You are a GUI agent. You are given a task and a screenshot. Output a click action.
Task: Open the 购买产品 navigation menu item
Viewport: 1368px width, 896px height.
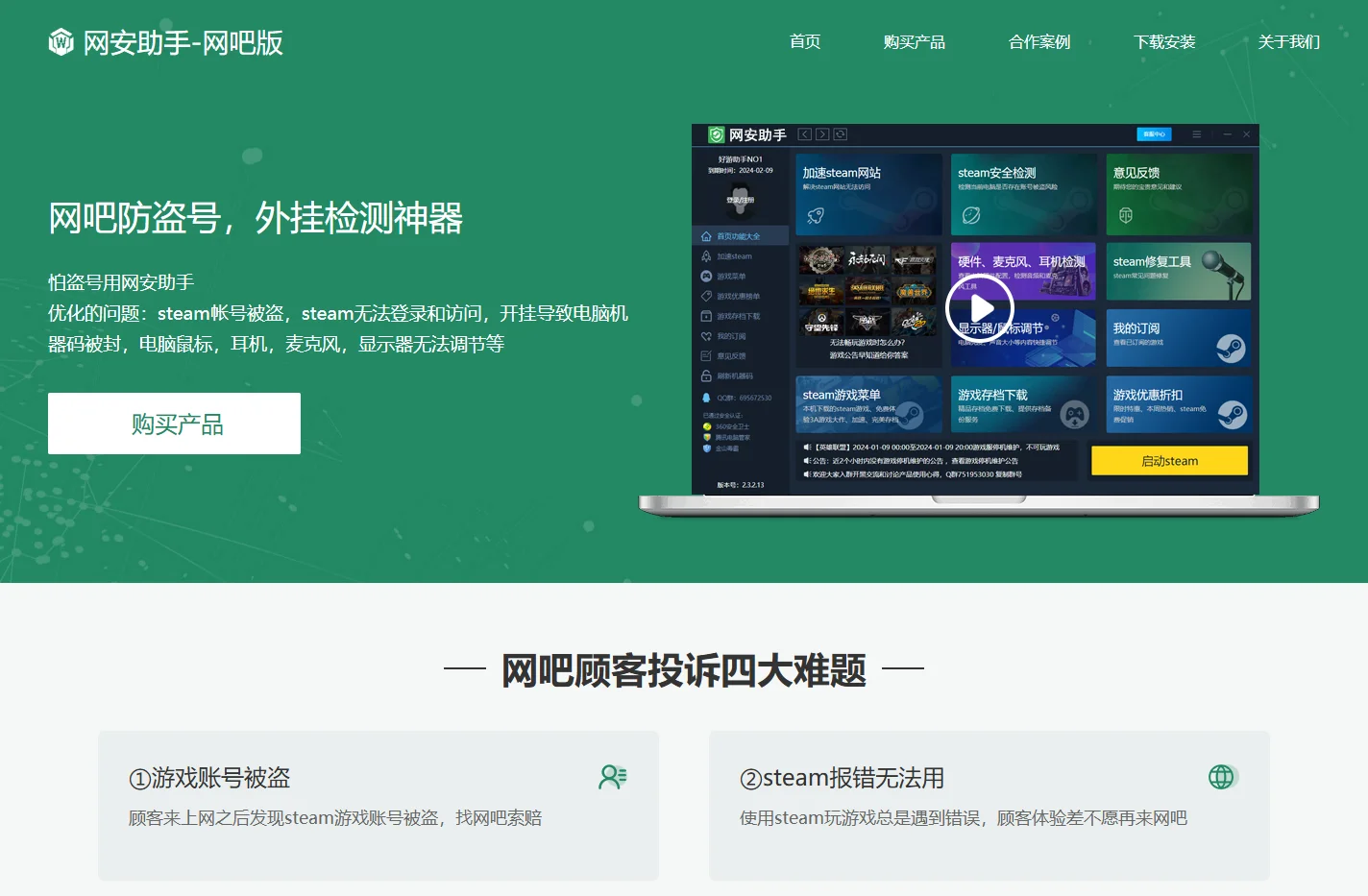point(914,42)
